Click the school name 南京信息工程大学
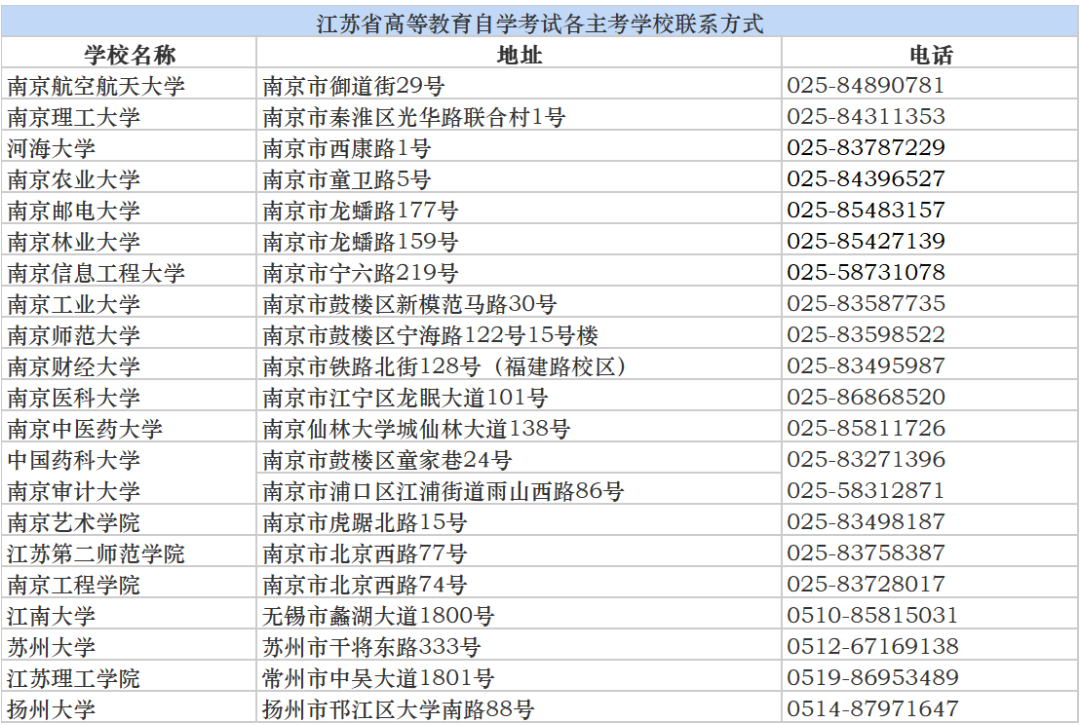Viewport: 1082px width, 725px height. 96,273
